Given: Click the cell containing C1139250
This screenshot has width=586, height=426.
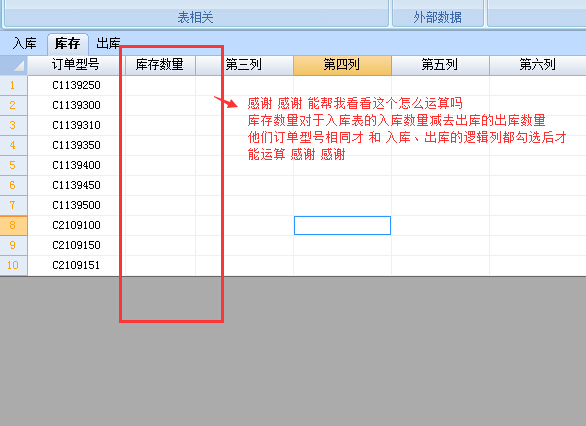Looking at the screenshot, I should click(76, 85).
